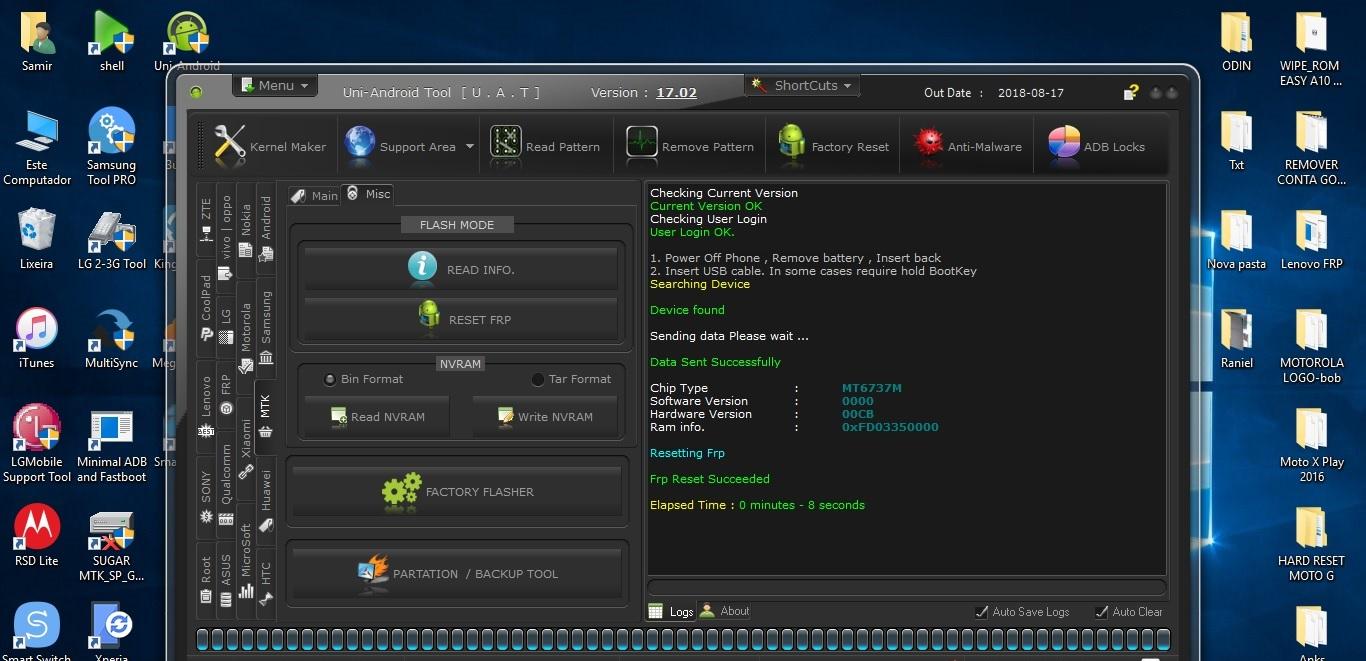Open the ODIN folder on desktop
The height and width of the screenshot is (661, 1366).
point(1236,42)
